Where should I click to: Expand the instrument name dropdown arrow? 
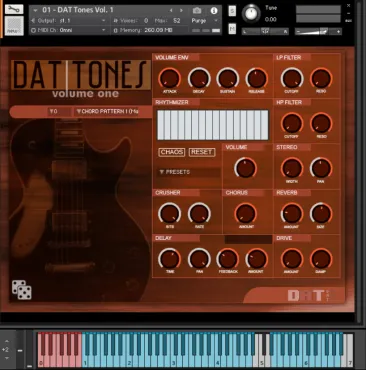pos(35,11)
